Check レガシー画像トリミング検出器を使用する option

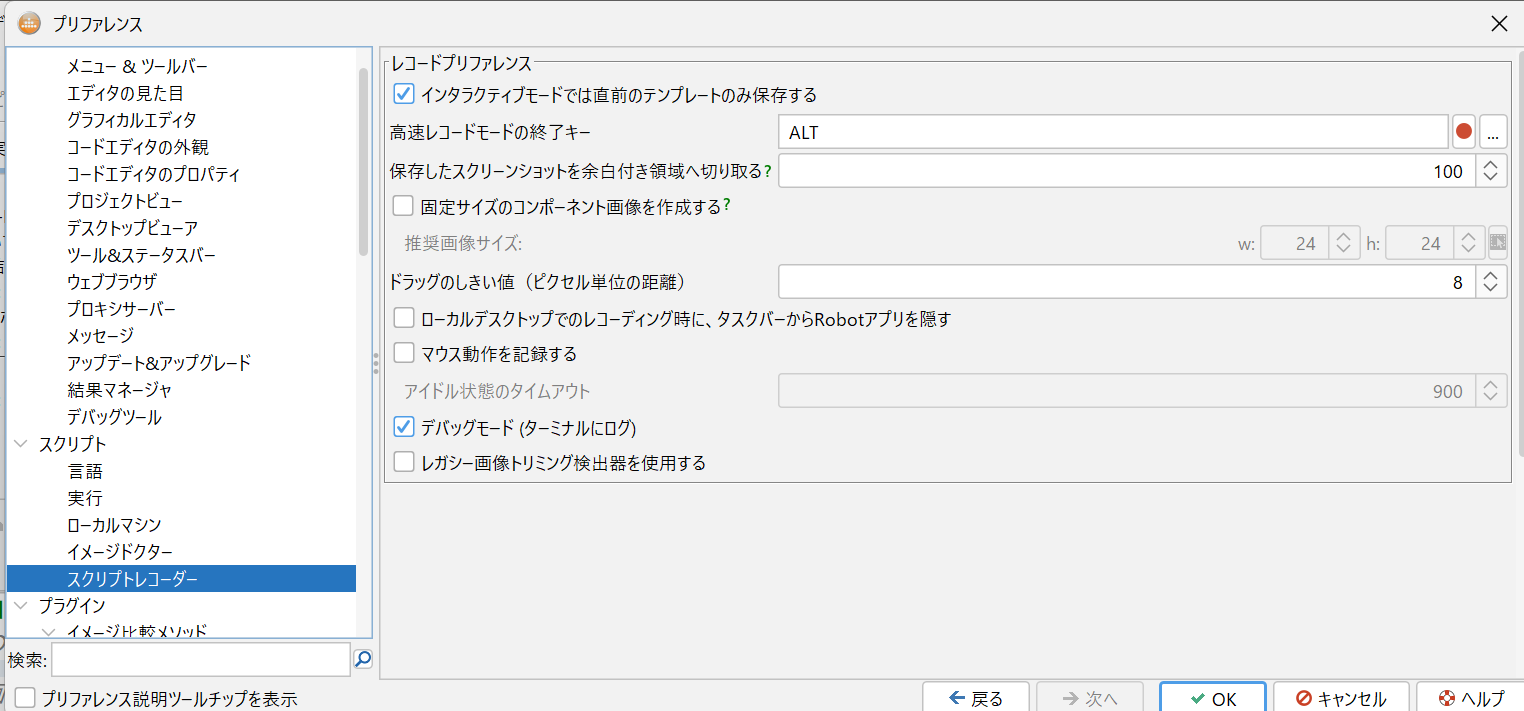click(404, 463)
